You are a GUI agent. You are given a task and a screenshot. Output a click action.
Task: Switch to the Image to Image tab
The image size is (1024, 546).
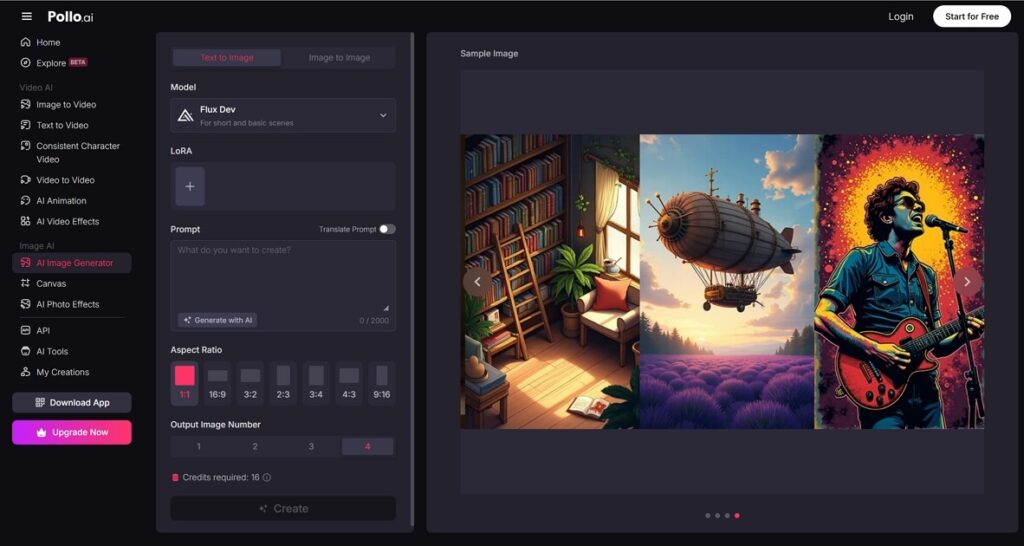(339, 58)
